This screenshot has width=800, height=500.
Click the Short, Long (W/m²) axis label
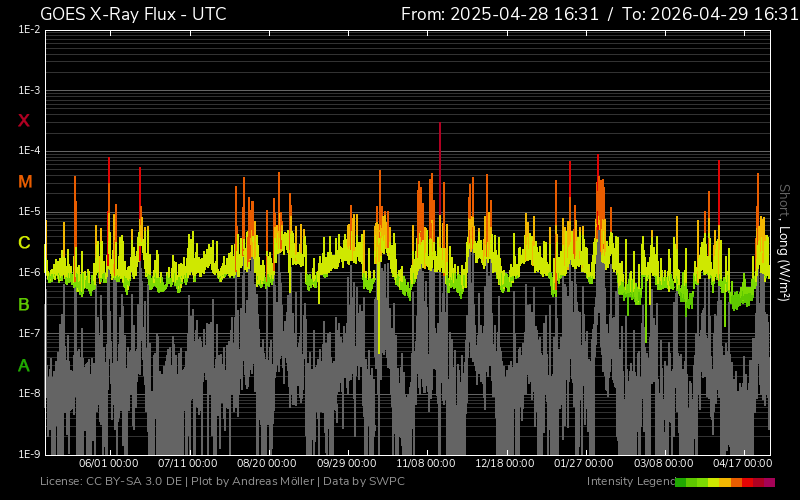(784, 243)
